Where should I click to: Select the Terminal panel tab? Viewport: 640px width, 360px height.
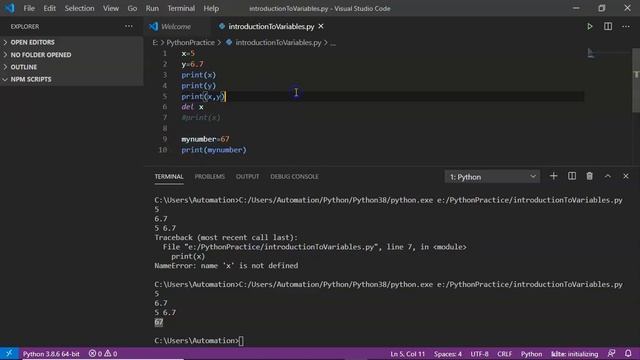[169, 176]
